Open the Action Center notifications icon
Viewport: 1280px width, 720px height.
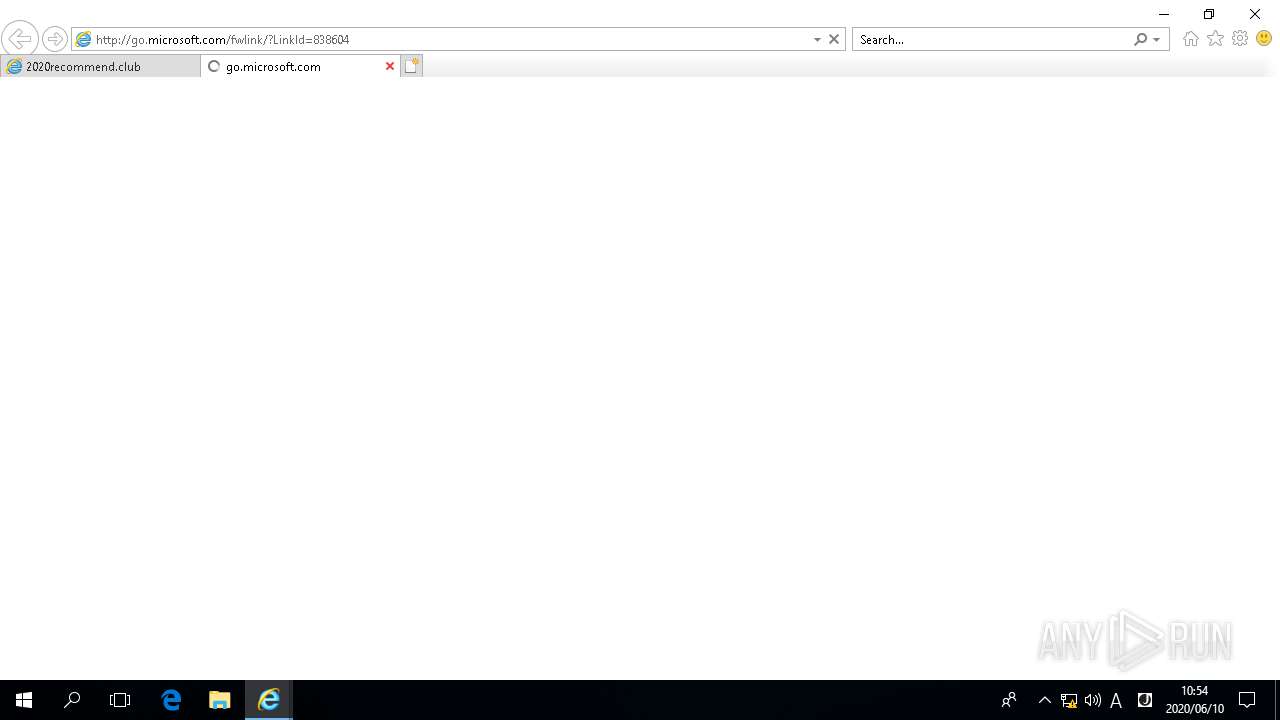coord(1247,700)
